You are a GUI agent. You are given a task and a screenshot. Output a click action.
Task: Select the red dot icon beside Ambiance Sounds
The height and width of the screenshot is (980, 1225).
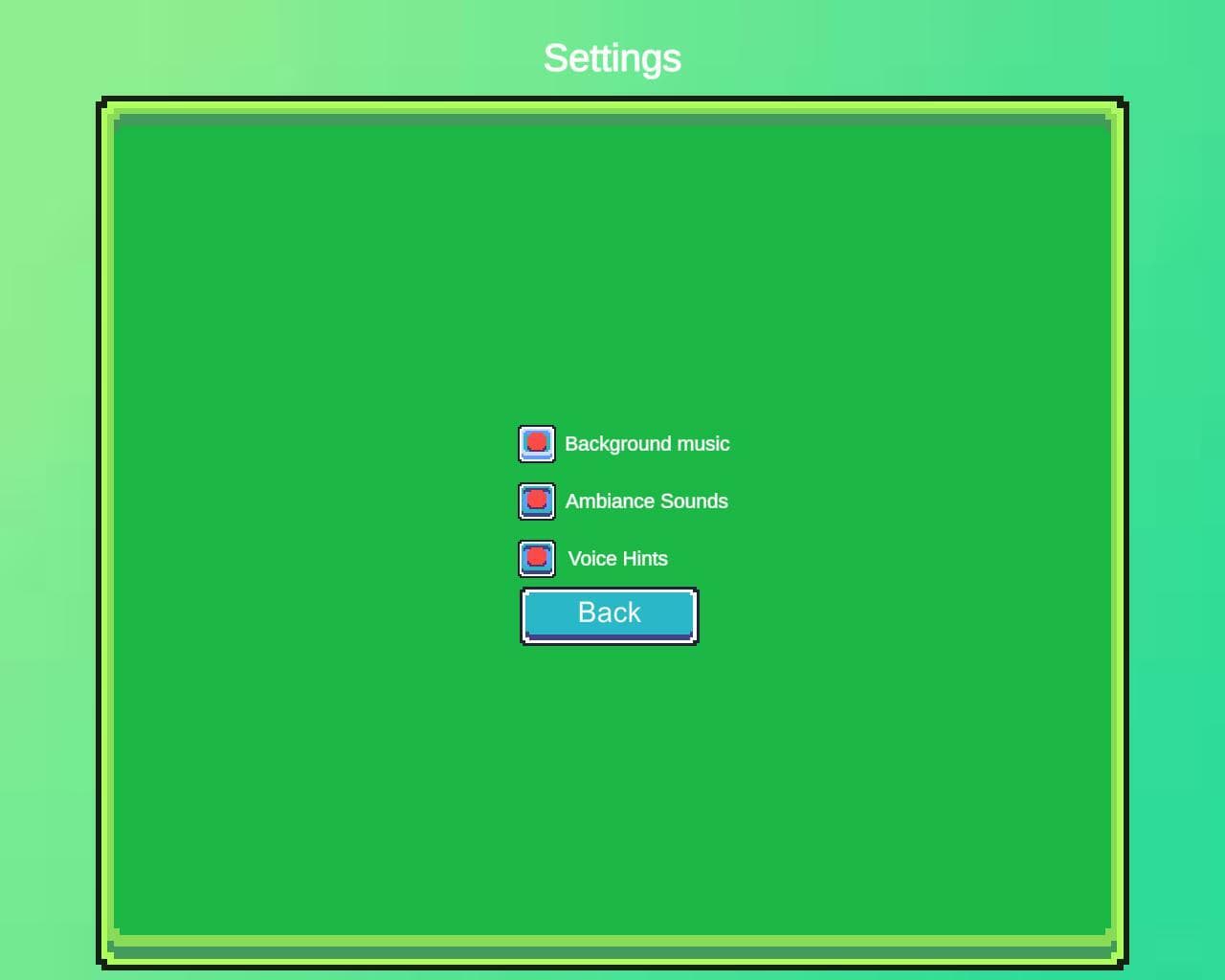pos(537,500)
